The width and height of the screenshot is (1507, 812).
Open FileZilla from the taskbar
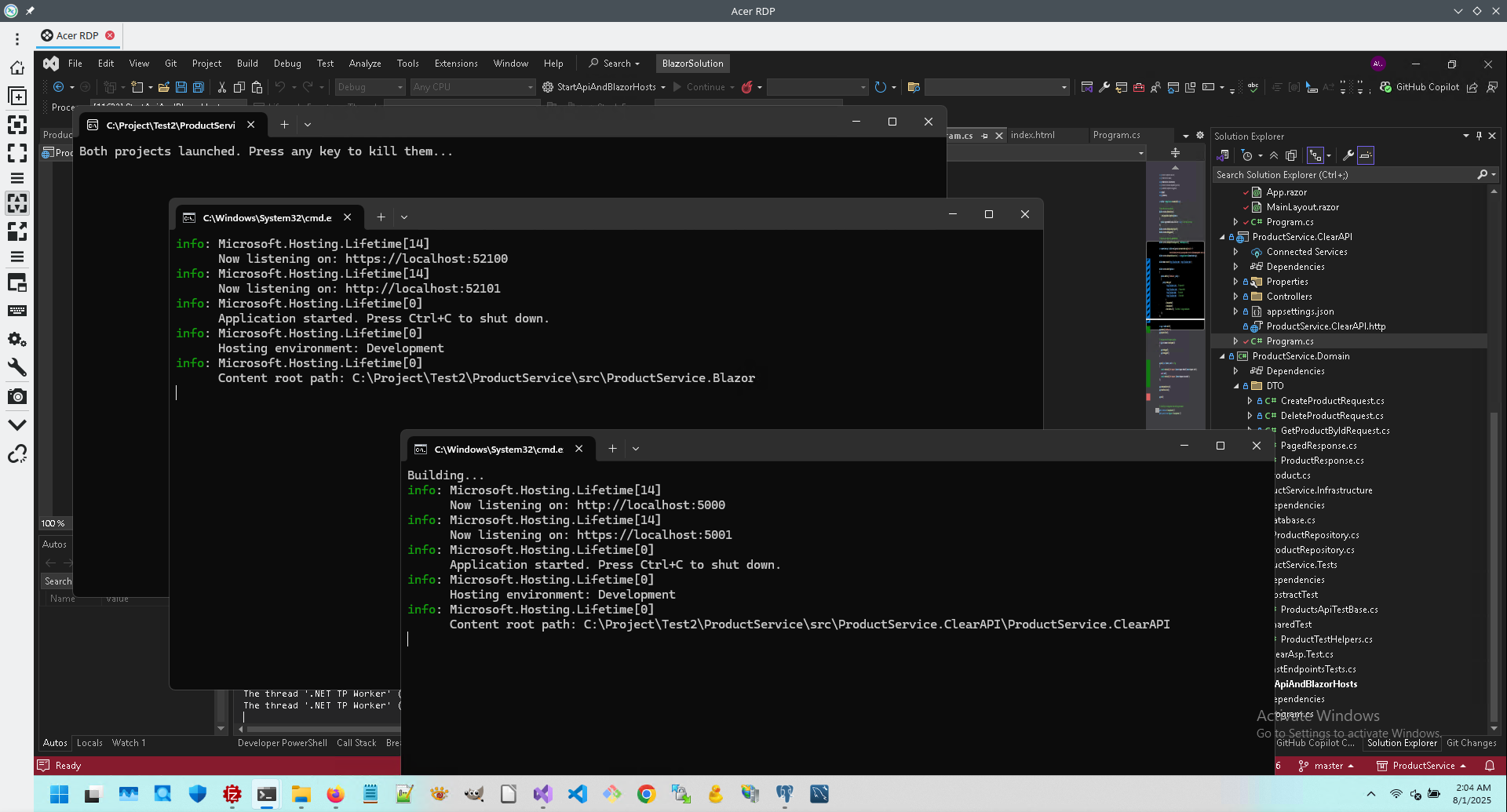point(232,794)
